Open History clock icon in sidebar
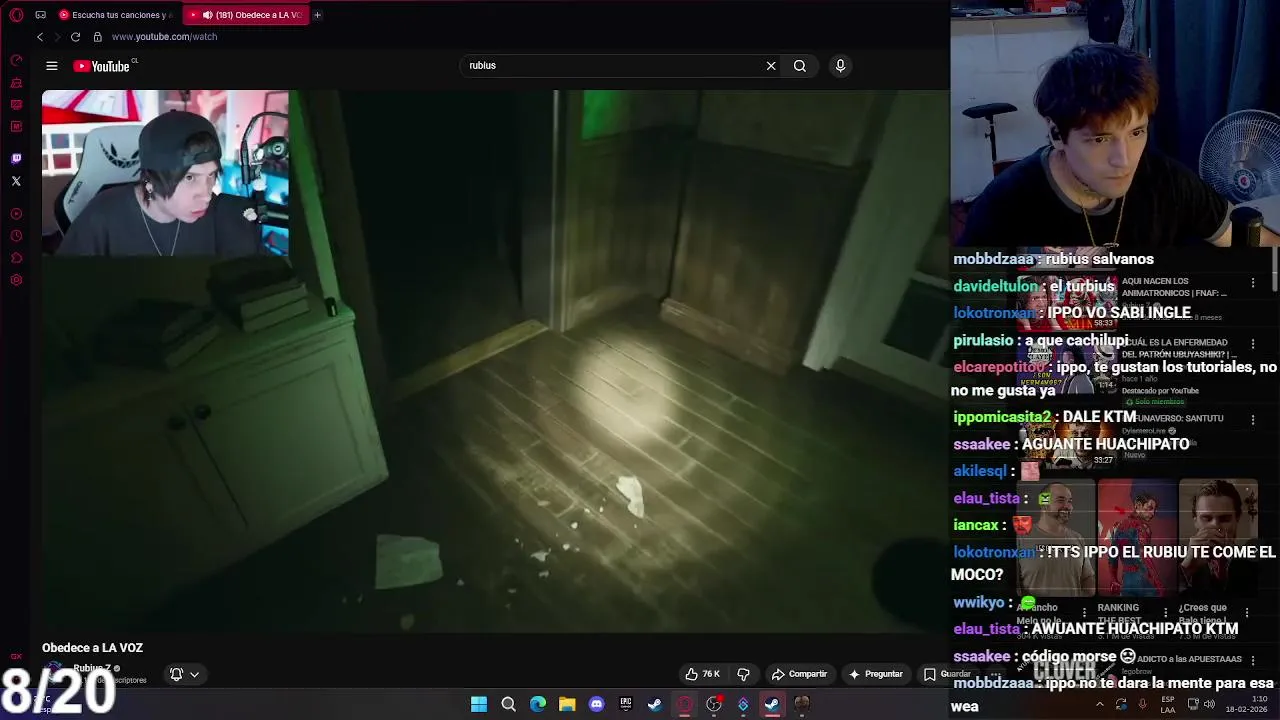 coord(16,236)
